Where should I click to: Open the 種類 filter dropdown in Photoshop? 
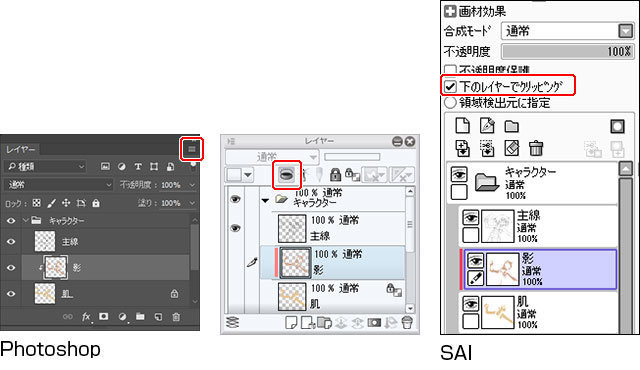click(45, 166)
